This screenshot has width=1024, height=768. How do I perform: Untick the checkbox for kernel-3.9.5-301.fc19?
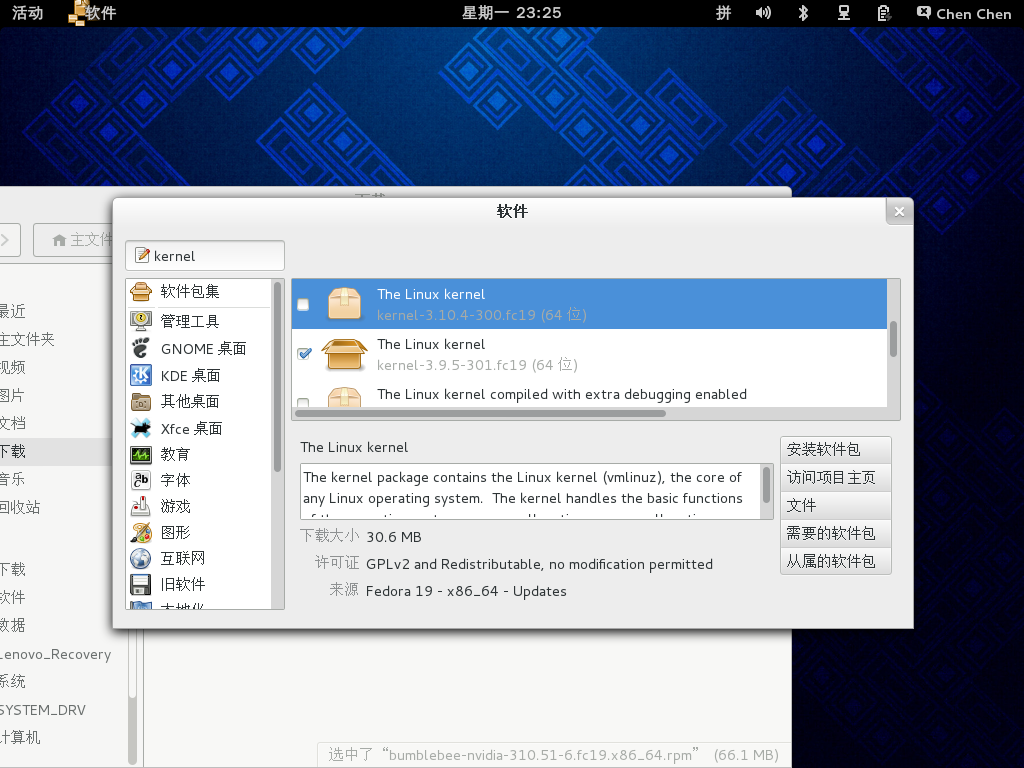pos(304,353)
